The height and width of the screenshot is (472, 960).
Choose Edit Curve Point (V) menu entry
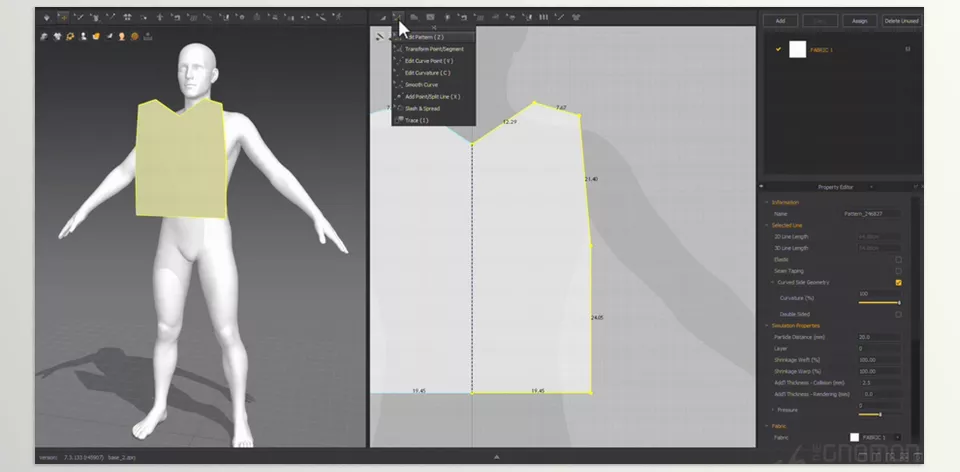pyautogui.click(x=433, y=61)
